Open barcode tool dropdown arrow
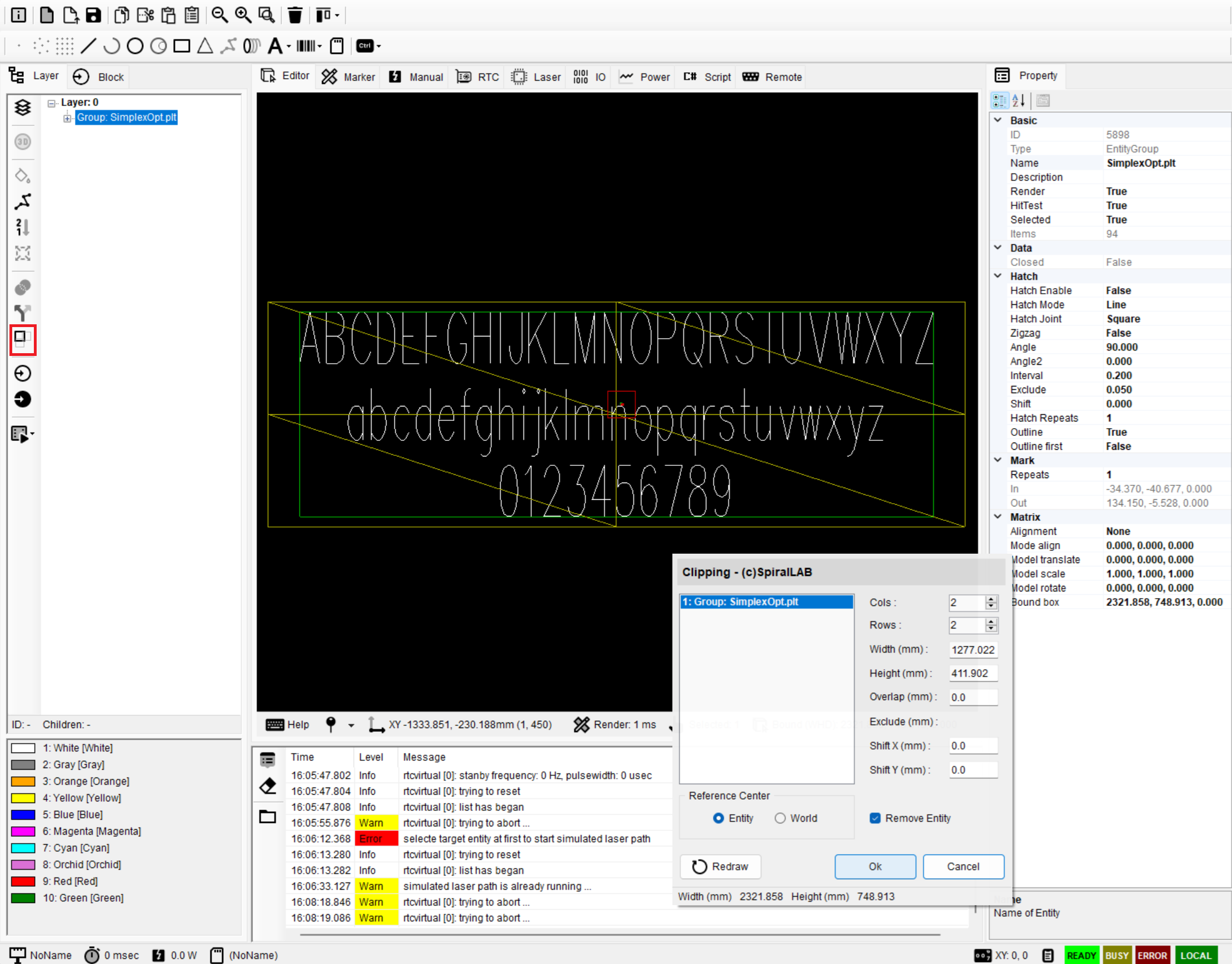1232x964 pixels. coord(319,46)
